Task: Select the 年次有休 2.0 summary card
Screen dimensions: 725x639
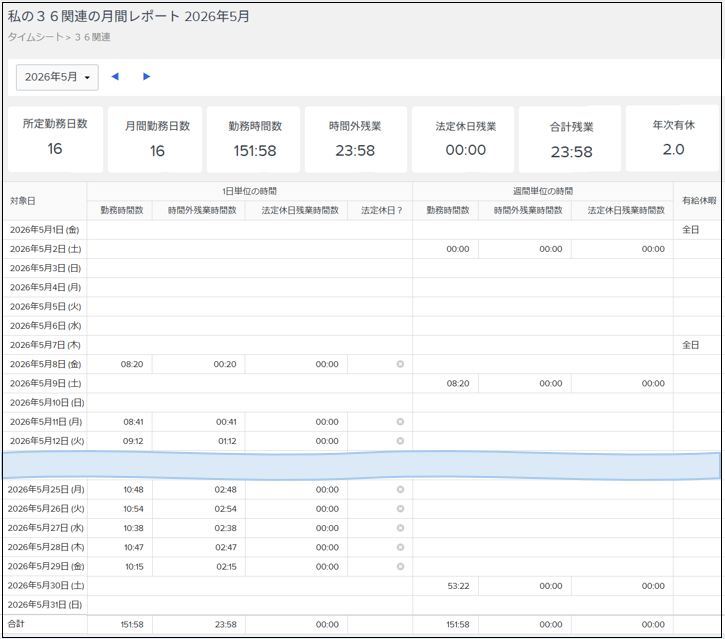Action: click(x=673, y=139)
